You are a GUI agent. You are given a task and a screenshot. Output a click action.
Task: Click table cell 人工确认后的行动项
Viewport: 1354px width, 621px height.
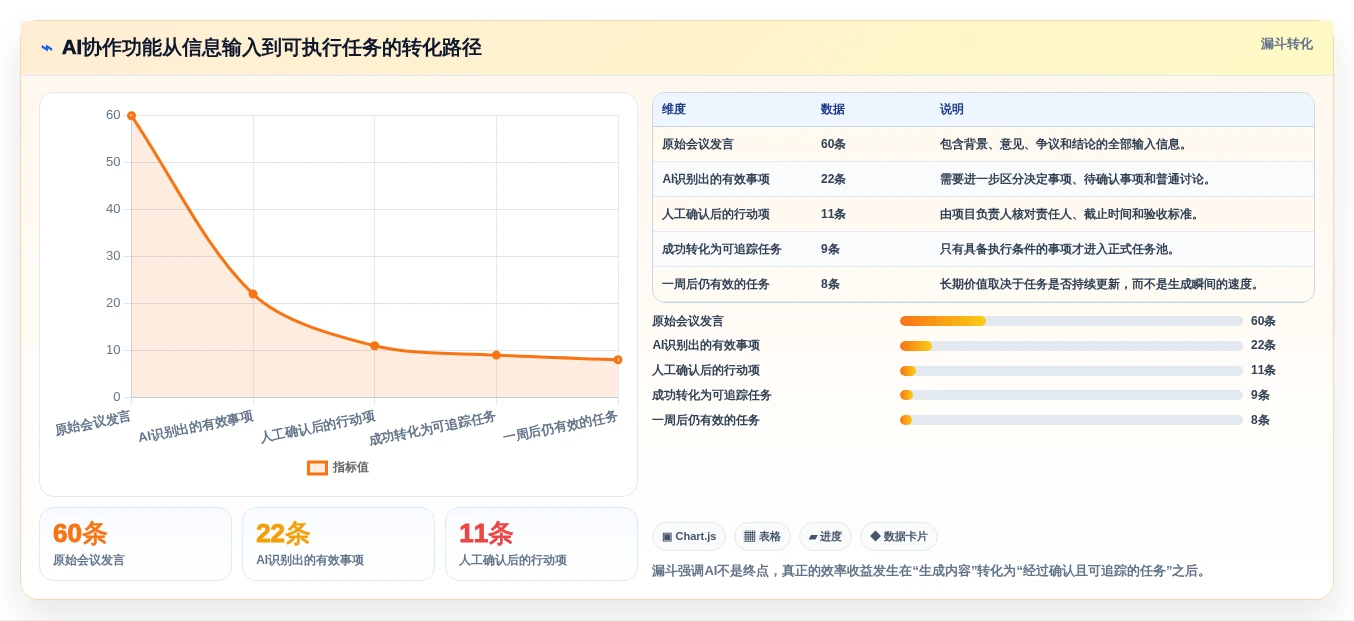click(x=716, y=215)
